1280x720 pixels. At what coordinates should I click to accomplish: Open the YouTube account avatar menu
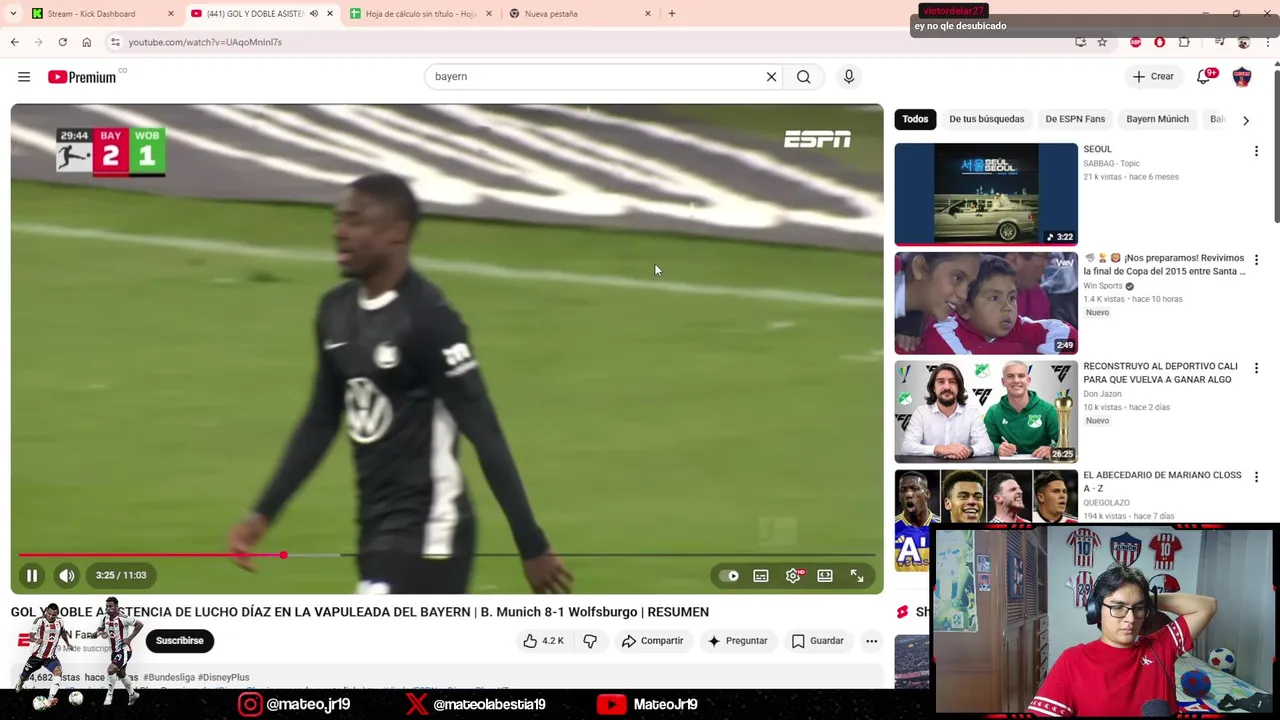[1242, 76]
